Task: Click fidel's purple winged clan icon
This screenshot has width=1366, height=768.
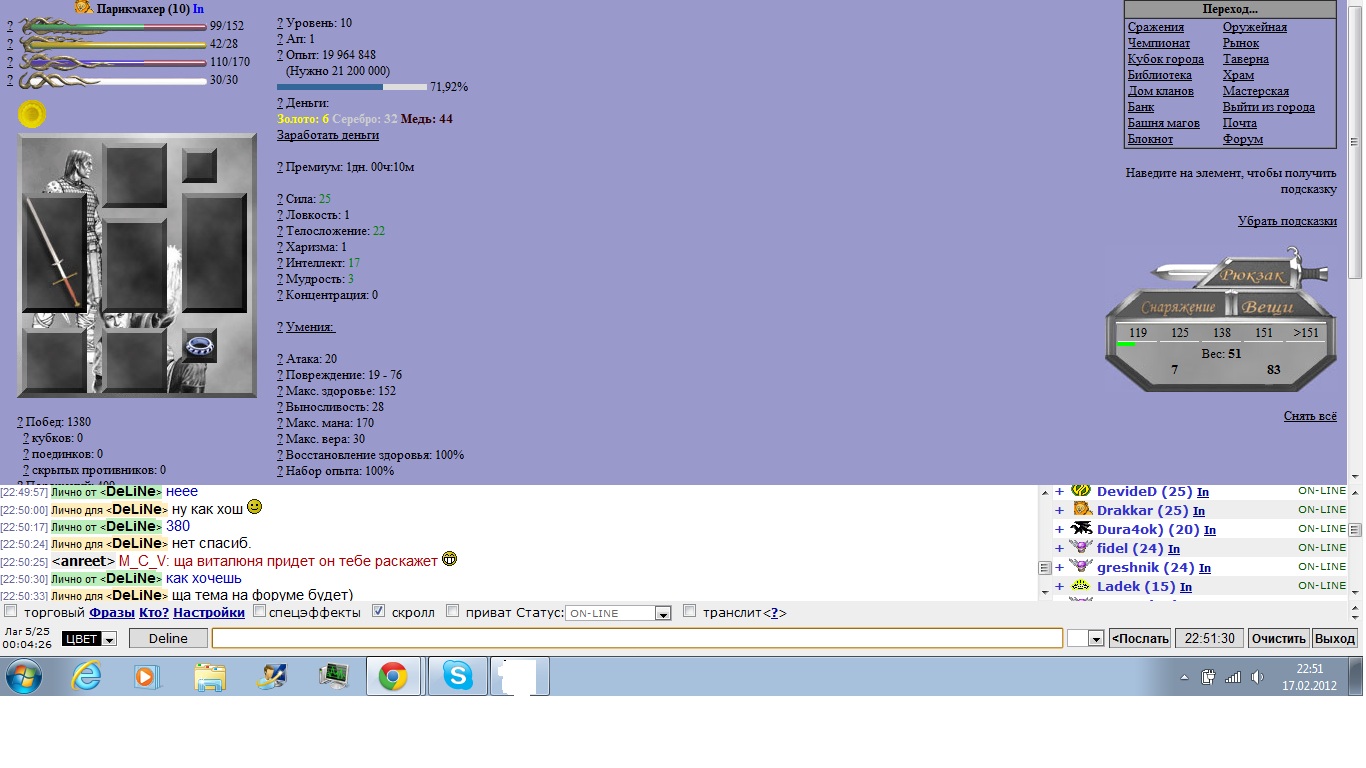Action: click(x=1080, y=548)
